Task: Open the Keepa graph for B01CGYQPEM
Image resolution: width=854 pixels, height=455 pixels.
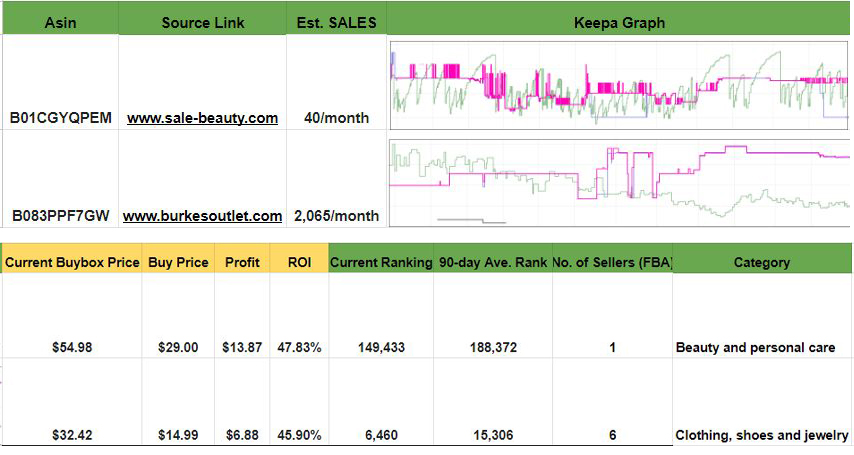Action: 619,86
